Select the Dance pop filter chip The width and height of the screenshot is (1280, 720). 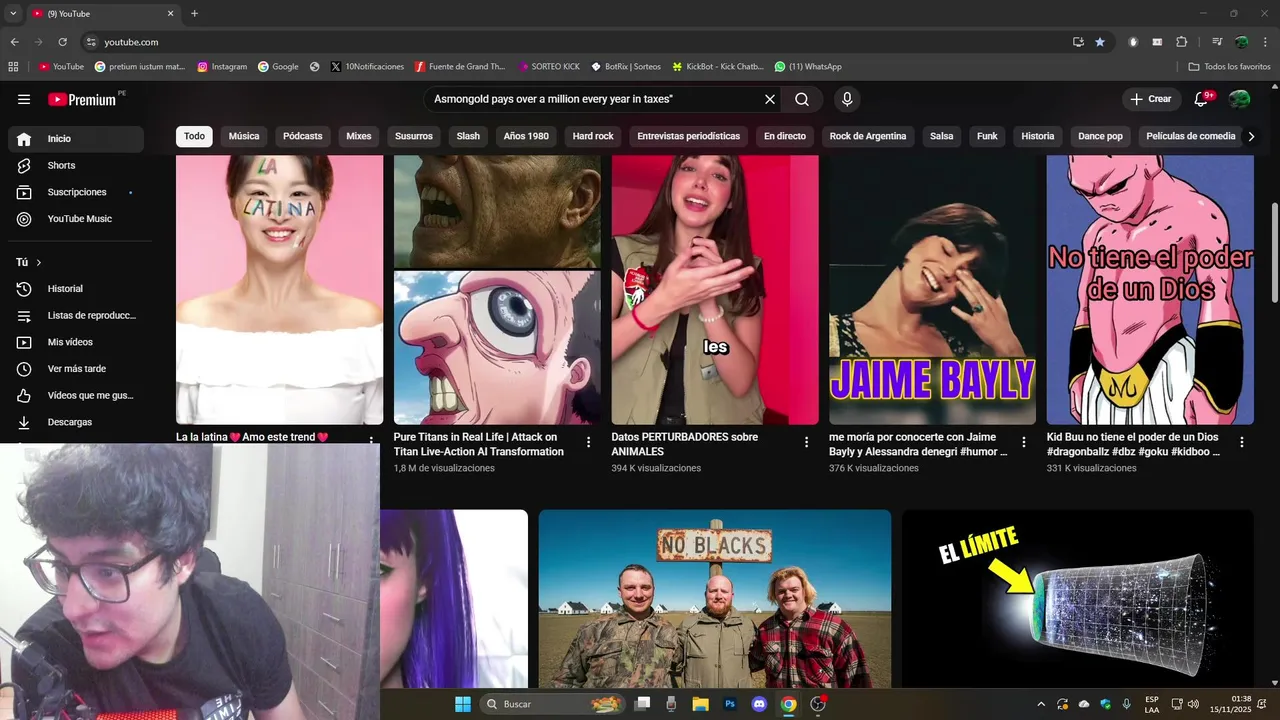[1100, 136]
